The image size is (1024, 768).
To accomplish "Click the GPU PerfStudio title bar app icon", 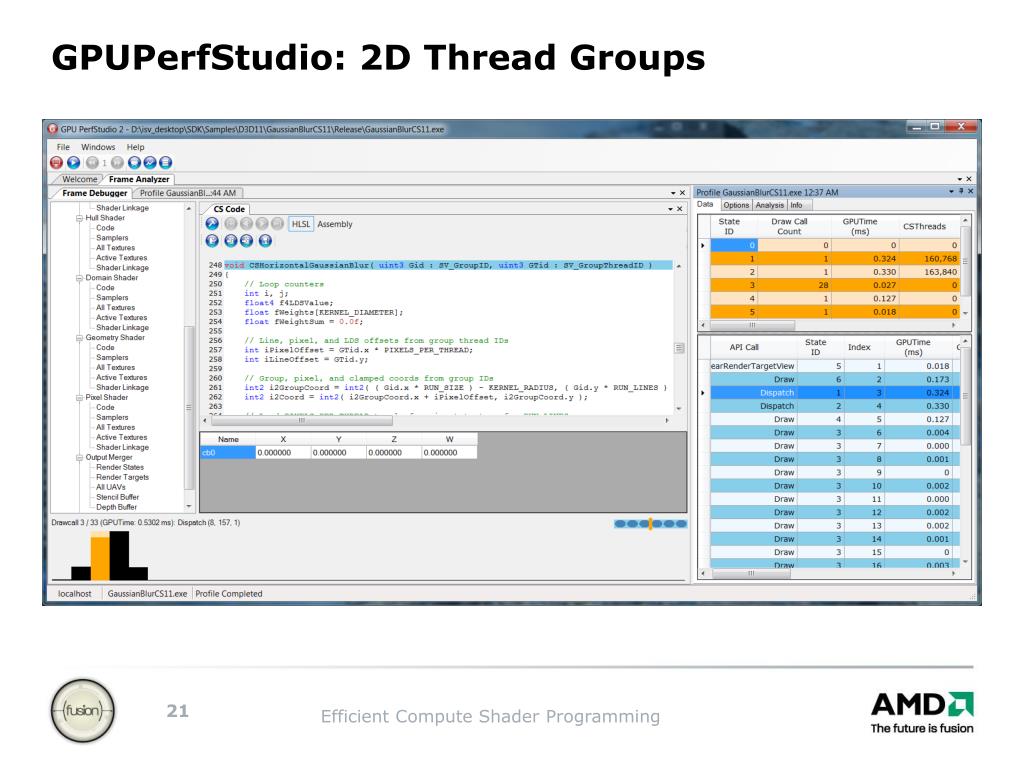I will tap(53, 129).
